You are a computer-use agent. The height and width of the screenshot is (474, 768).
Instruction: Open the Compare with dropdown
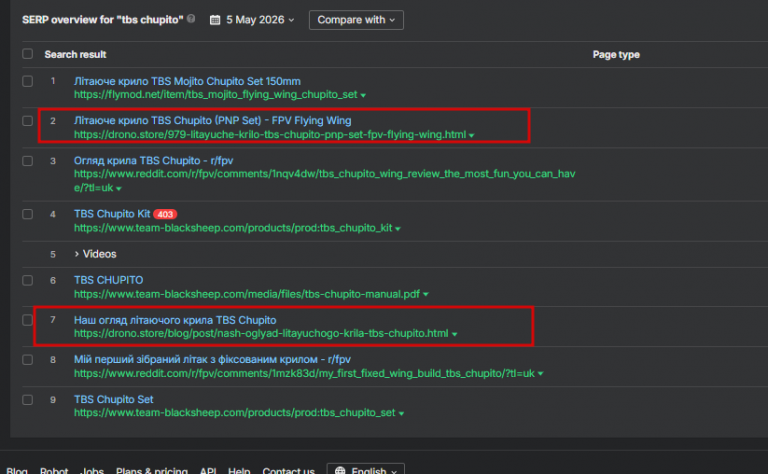[356, 20]
